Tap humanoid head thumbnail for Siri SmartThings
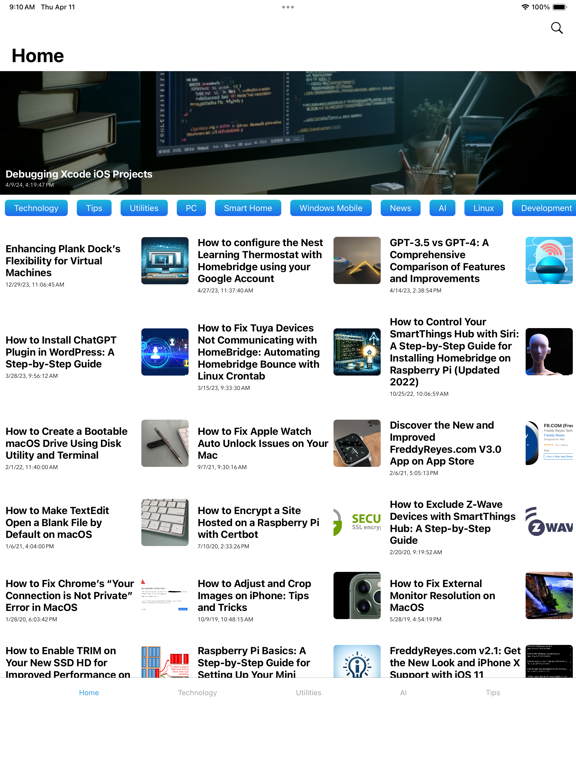576x768 pixels. click(549, 352)
